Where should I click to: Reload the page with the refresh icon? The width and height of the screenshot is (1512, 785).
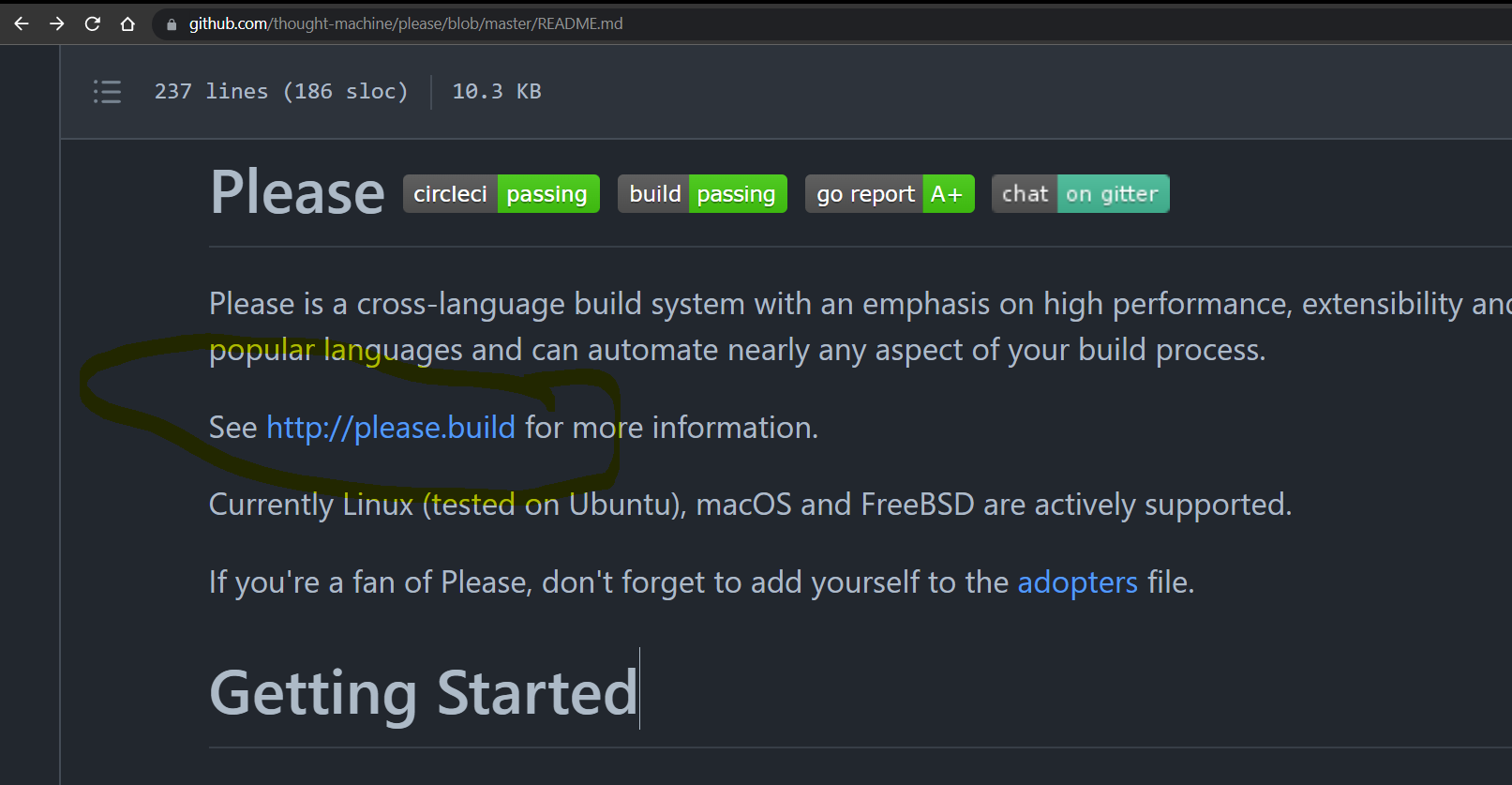[x=92, y=23]
